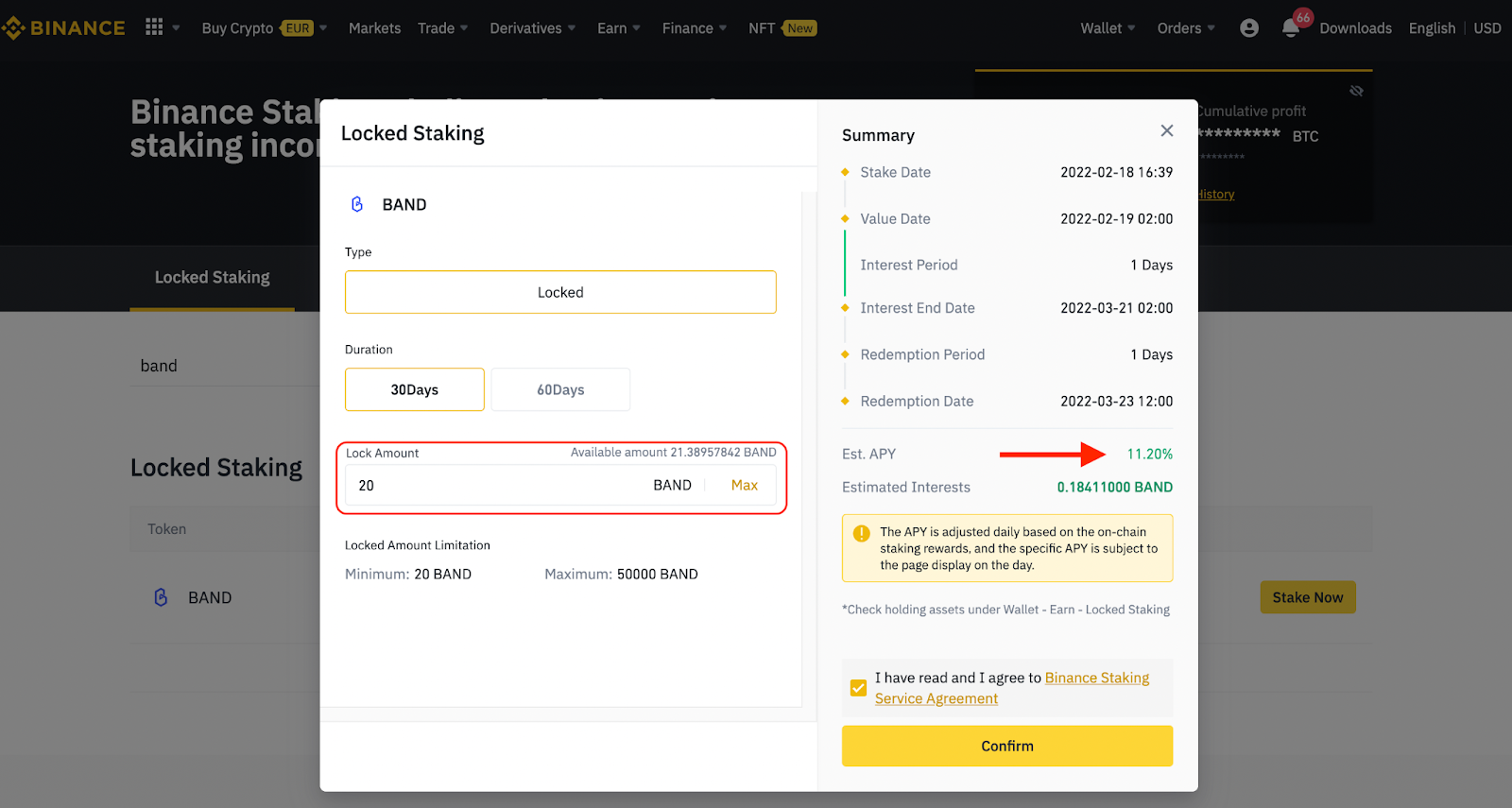Screen dimensions: 1512x808
Task: Click Max to fill lock amount
Action: coord(744,485)
